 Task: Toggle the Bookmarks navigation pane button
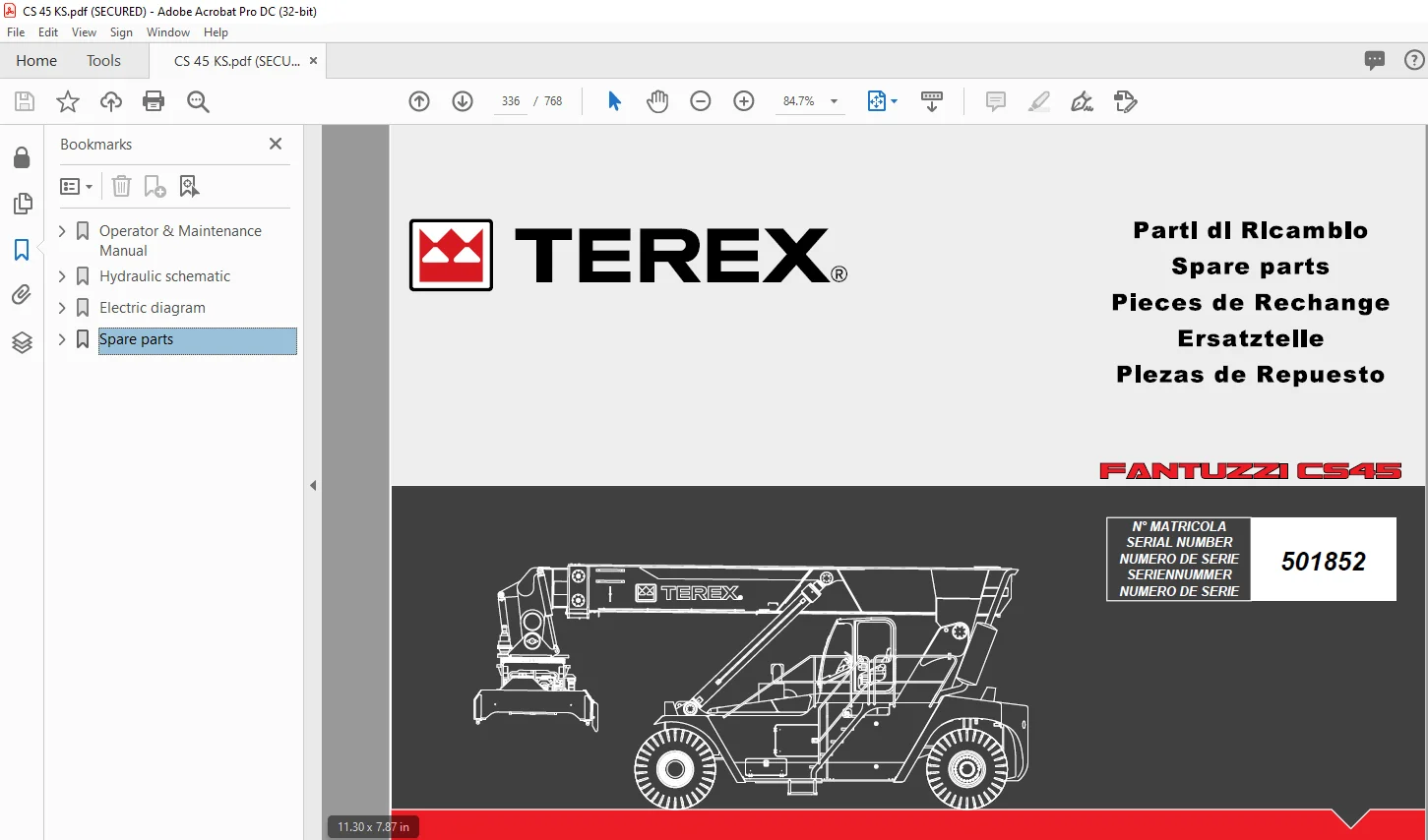click(x=22, y=250)
